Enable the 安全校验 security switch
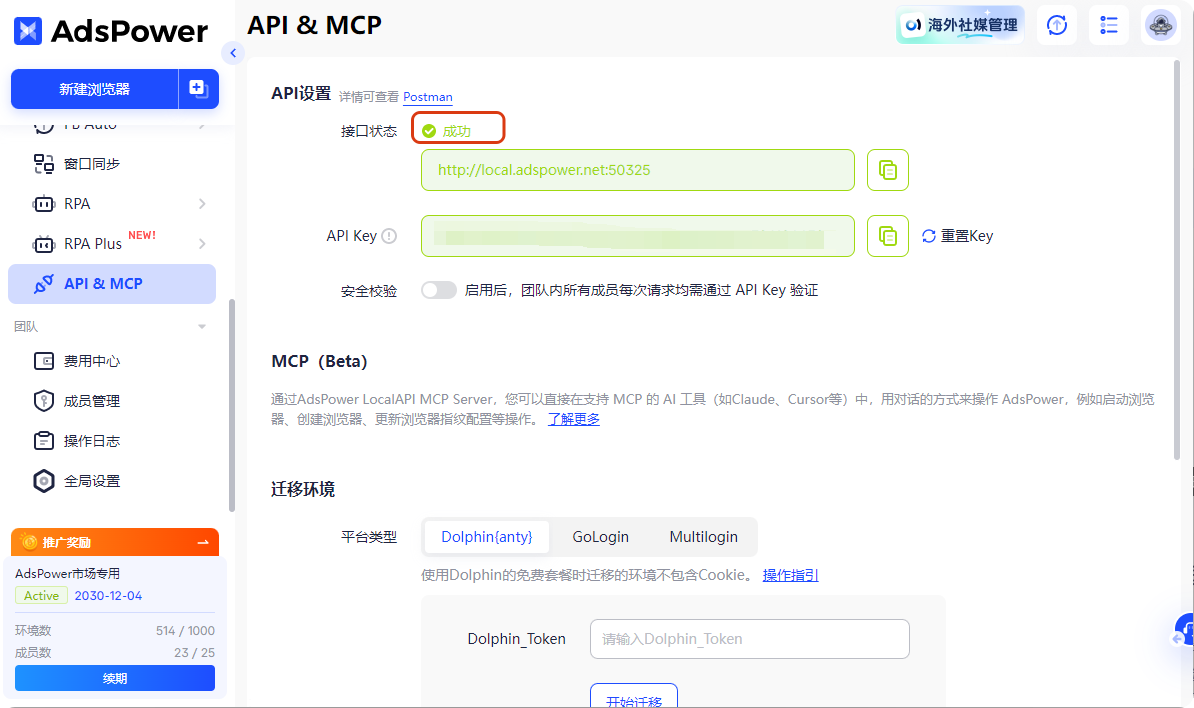The height and width of the screenshot is (708, 1194). click(438, 289)
